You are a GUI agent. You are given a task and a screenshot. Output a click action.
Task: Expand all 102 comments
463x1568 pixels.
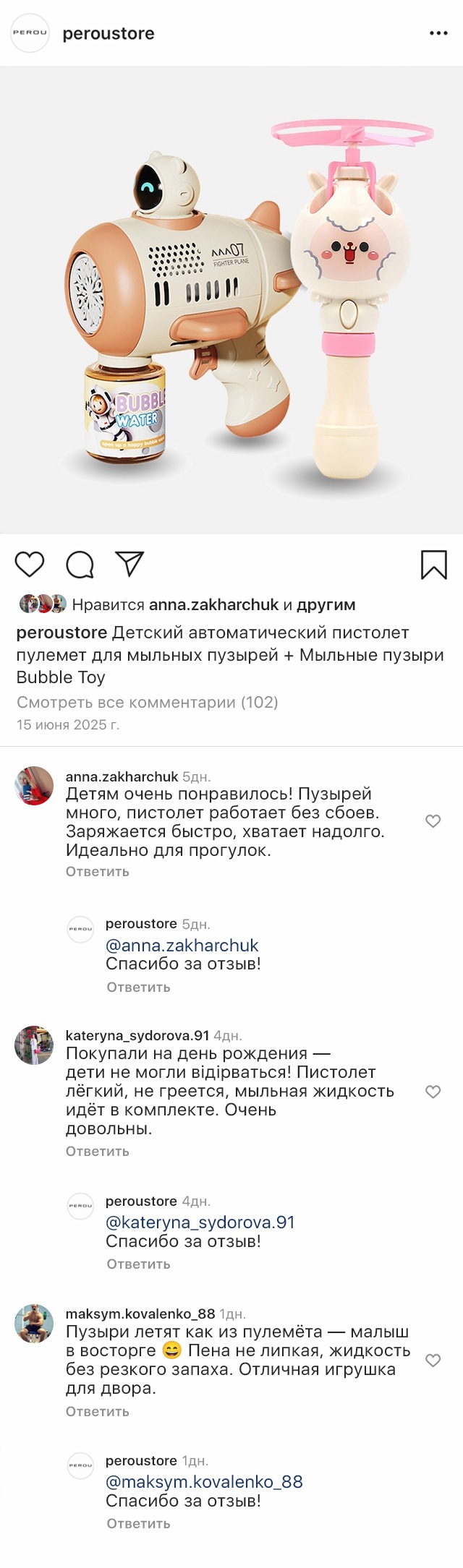(x=147, y=702)
